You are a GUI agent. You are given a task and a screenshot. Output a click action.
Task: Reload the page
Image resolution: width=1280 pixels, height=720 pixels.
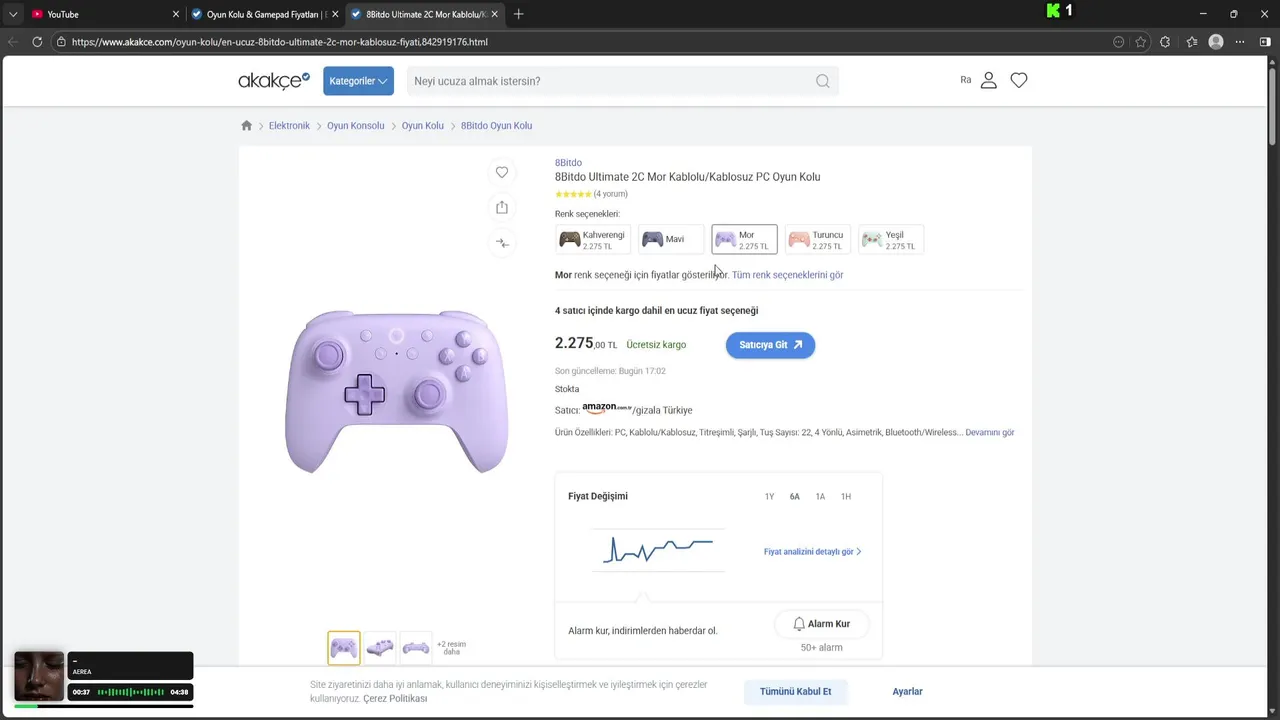[x=37, y=42]
